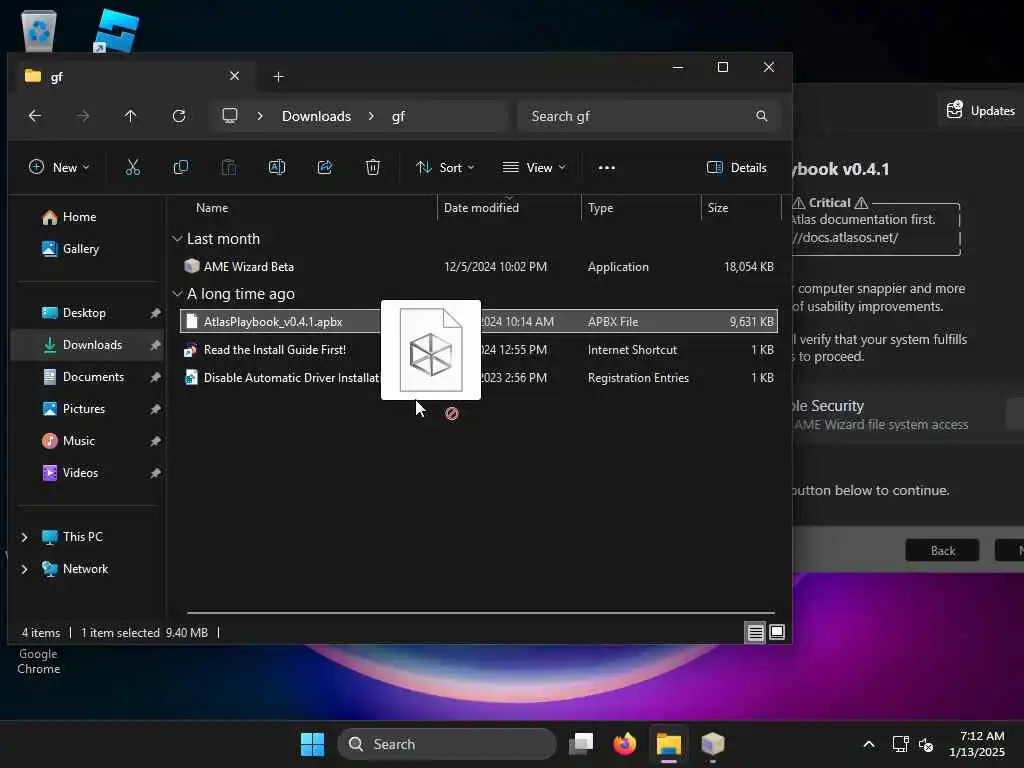Viewport: 1024px width, 768px height.
Task: Click the Paste icon in toolbar
Action: tap(229, 168)
